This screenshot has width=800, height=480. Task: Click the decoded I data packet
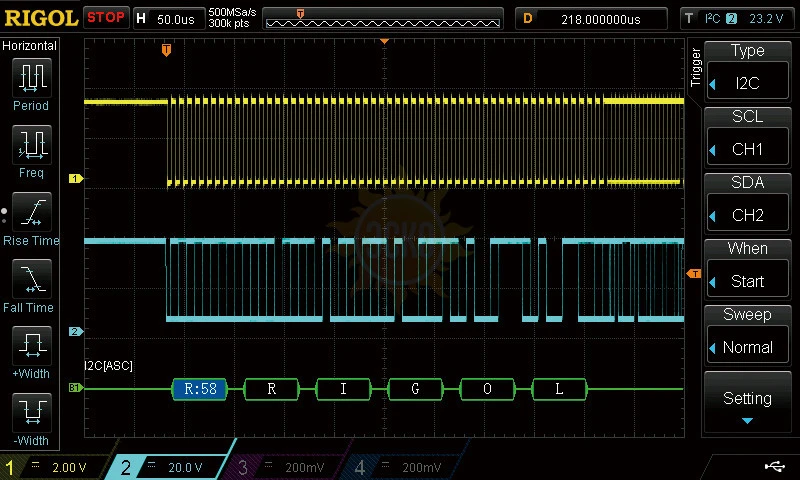(x=343, y=389)
